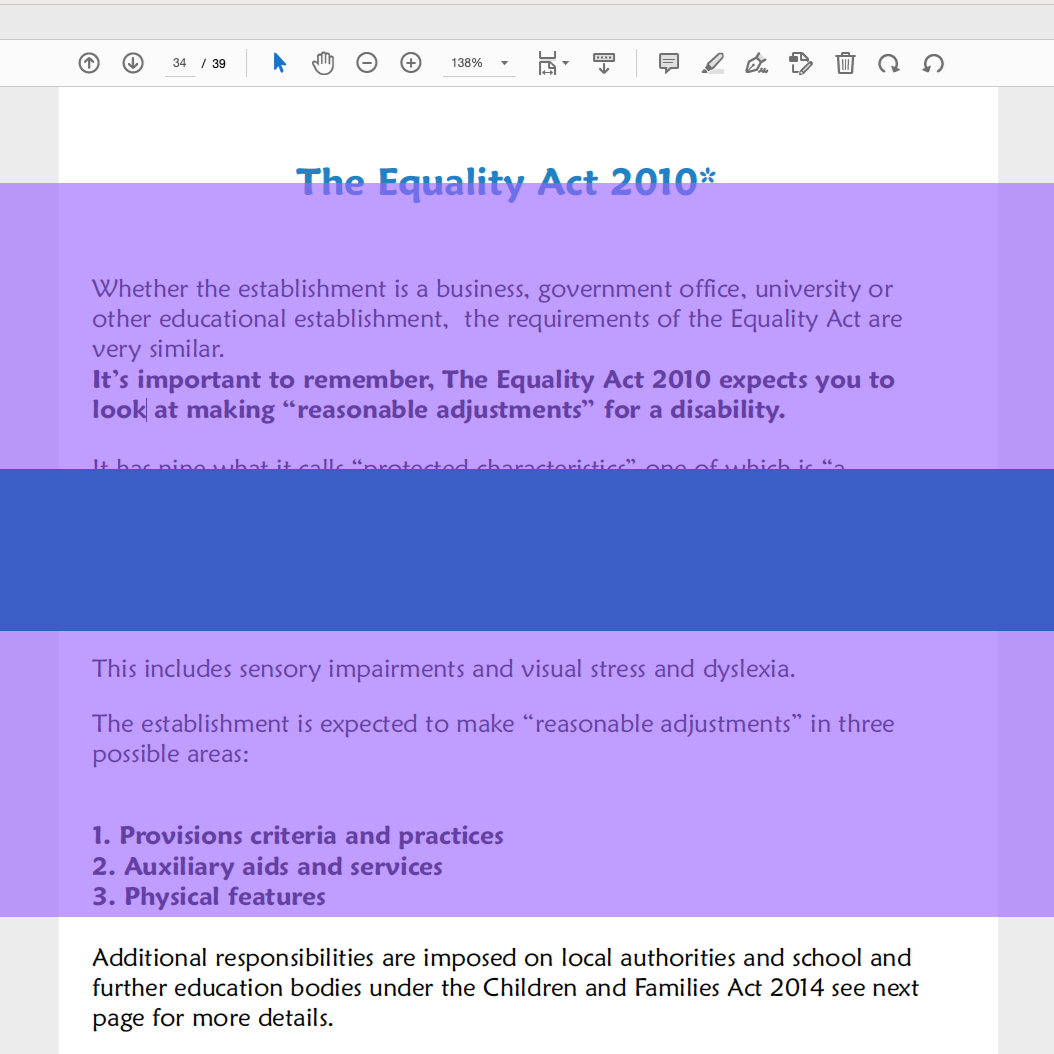This screenshot has width=1054, height=1054.
Task: Click the 'Additional responsibilities' paragraph text
Action: click(500, 987)
